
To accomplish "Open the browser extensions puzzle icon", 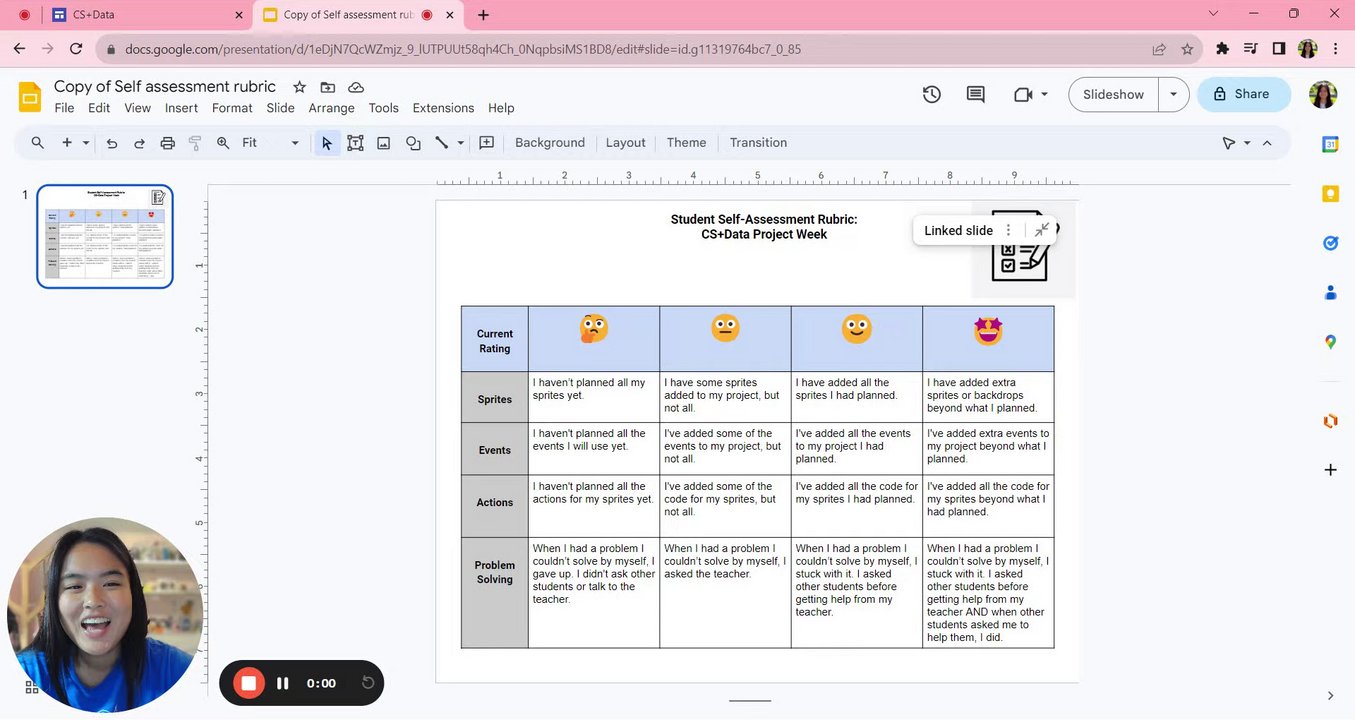I will [1222, 48].
